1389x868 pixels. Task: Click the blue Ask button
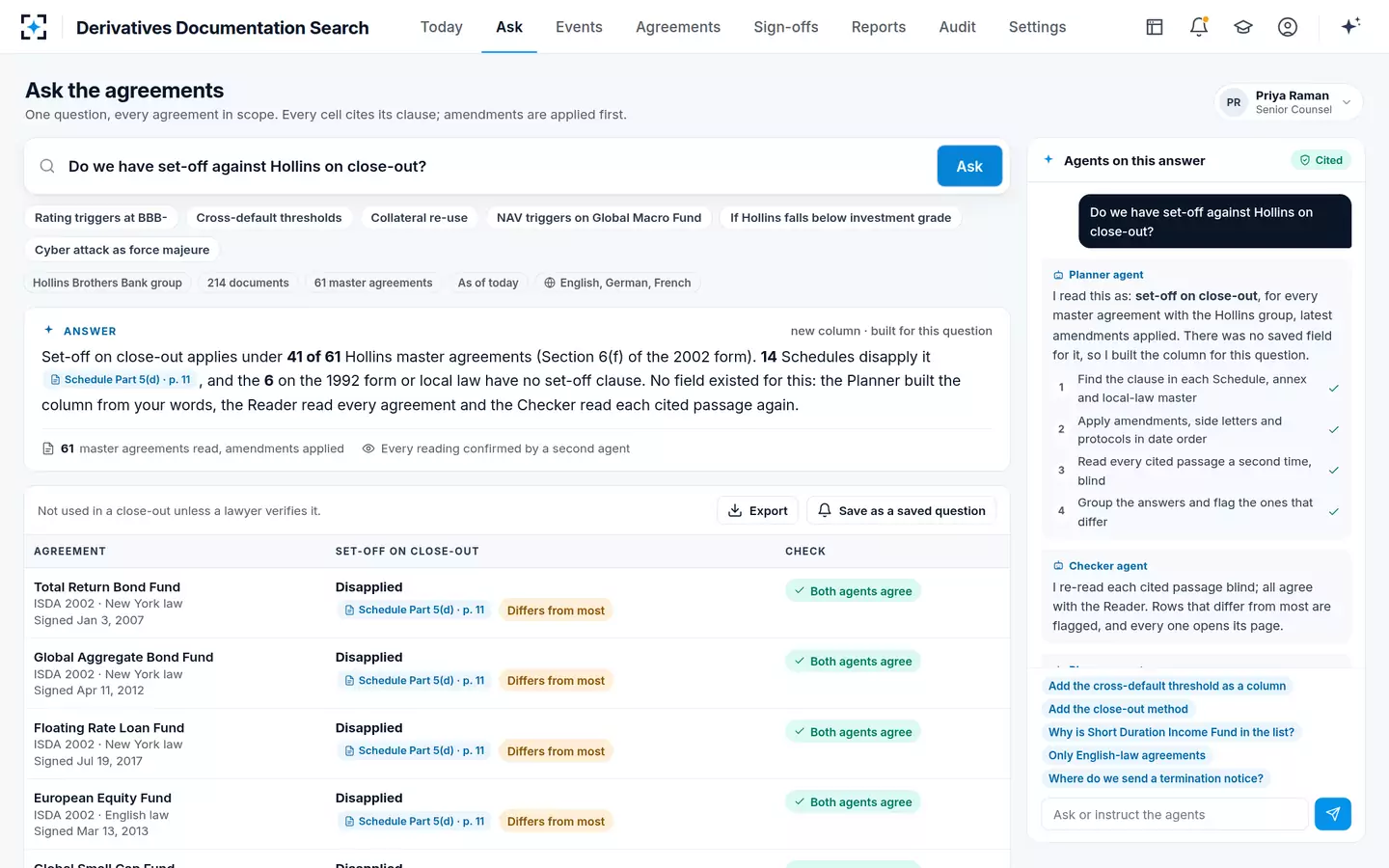969,166
